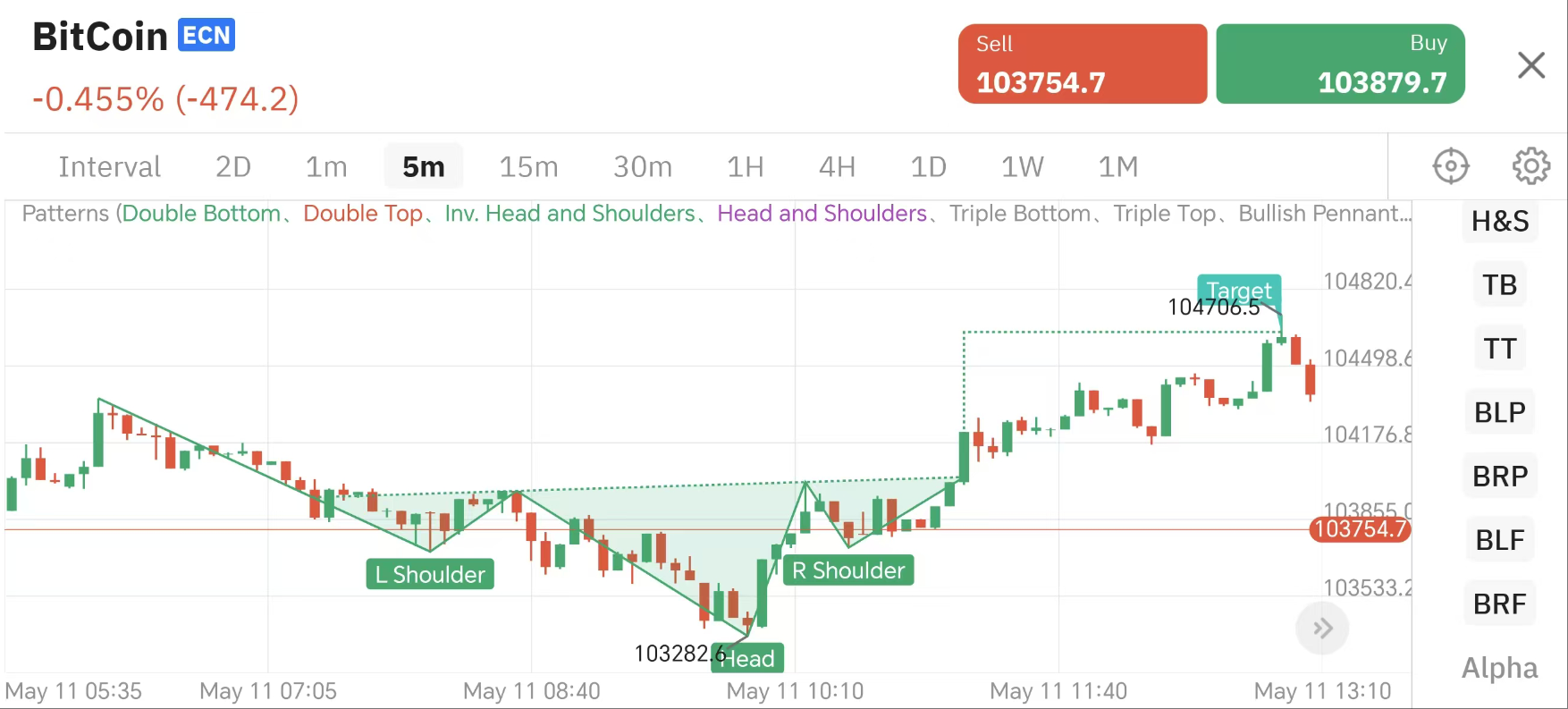Select the BLF pattern shortcut
The height and width of the screenshot is (709, 1568).
(x=1500, y=540)
